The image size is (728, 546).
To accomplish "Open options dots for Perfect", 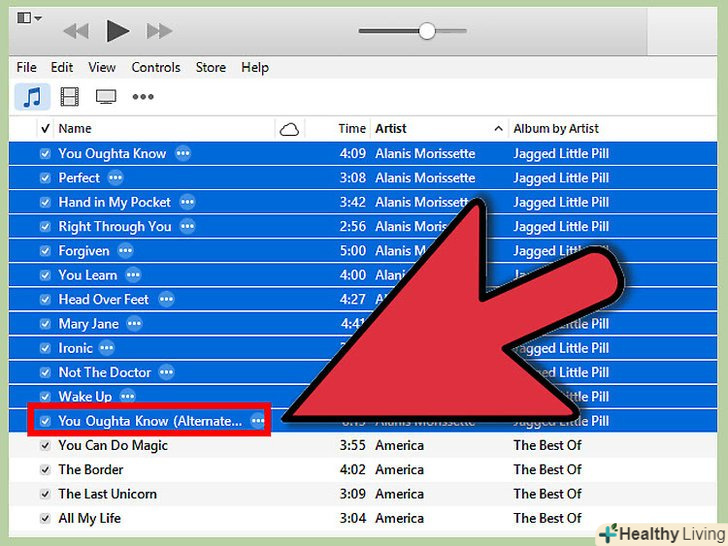I will pyautogui.click(x=116, y=177).
